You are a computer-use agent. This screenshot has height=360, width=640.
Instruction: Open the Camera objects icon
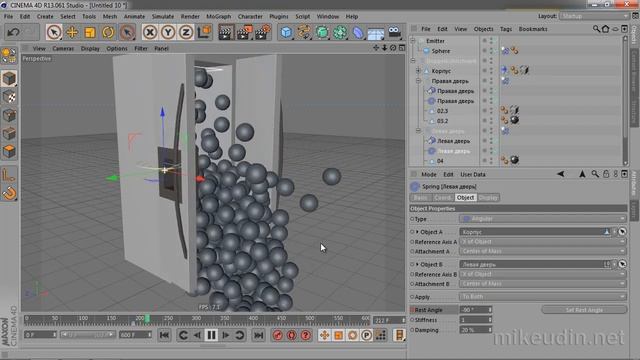click(x=394, y=32)
